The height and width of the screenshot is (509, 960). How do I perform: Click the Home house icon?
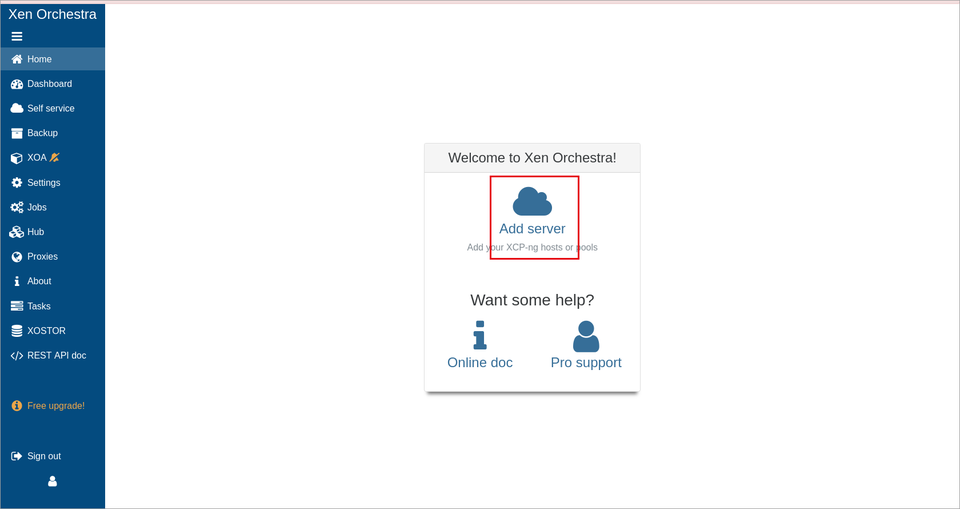pos(17,59)
